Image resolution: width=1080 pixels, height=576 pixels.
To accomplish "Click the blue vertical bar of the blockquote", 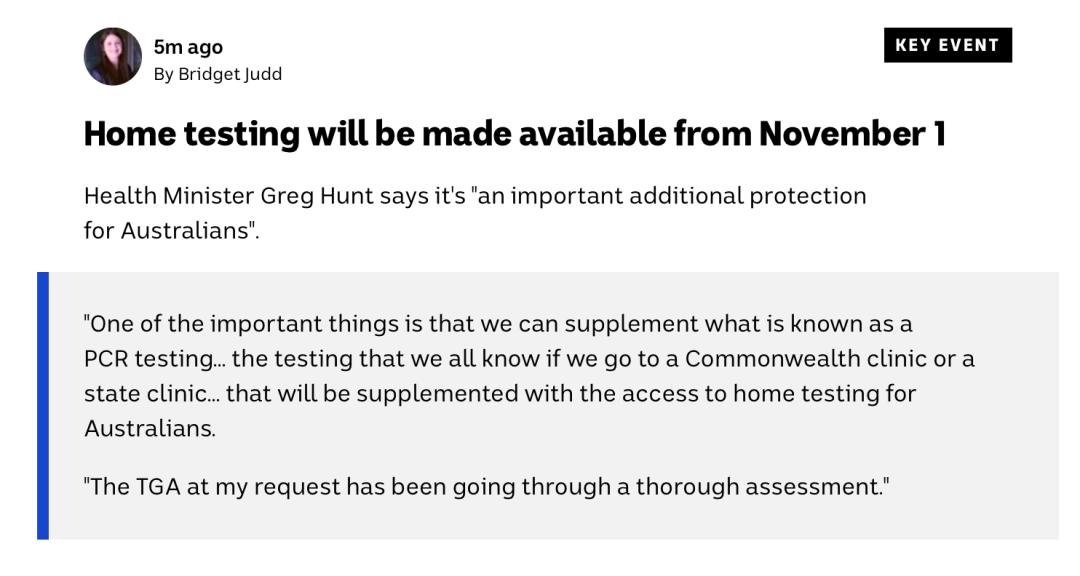I will (43, 406).
